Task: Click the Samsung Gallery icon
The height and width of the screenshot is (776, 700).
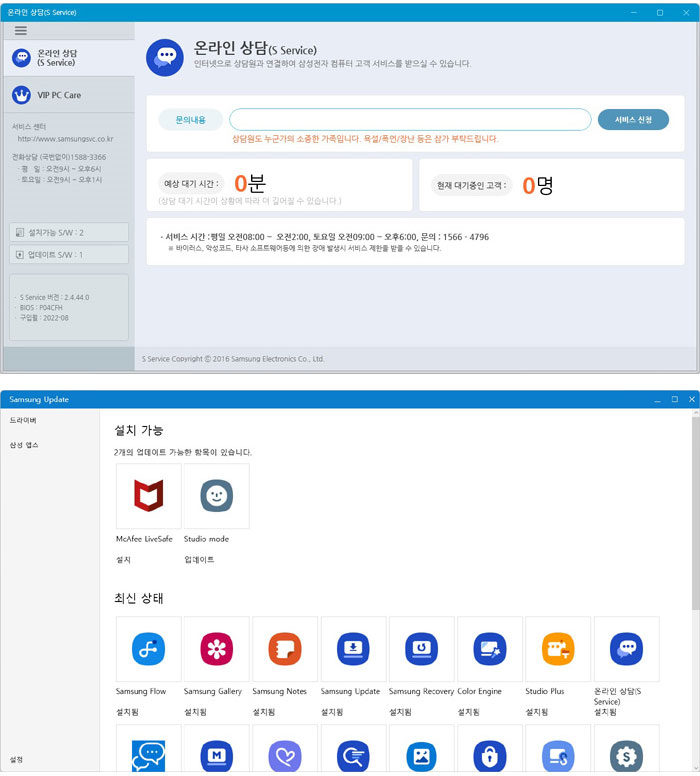Action: click(216, 649)
